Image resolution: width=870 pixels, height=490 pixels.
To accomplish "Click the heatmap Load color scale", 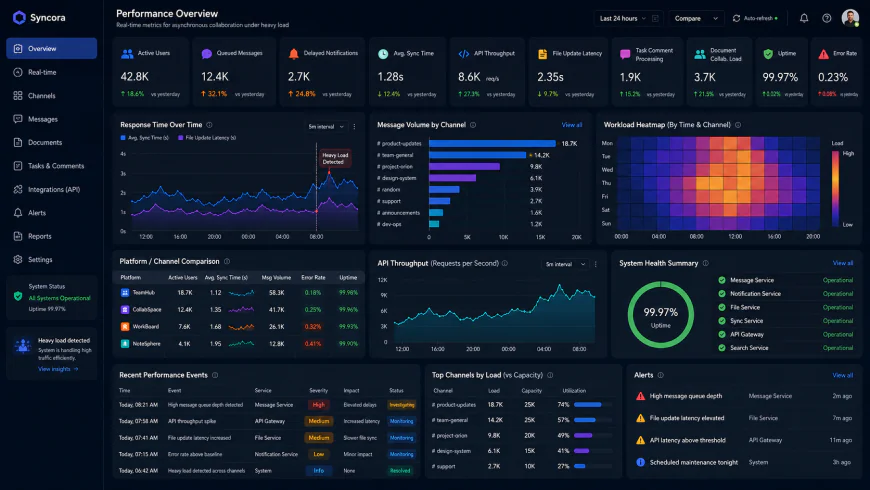I will coord(835,189).
